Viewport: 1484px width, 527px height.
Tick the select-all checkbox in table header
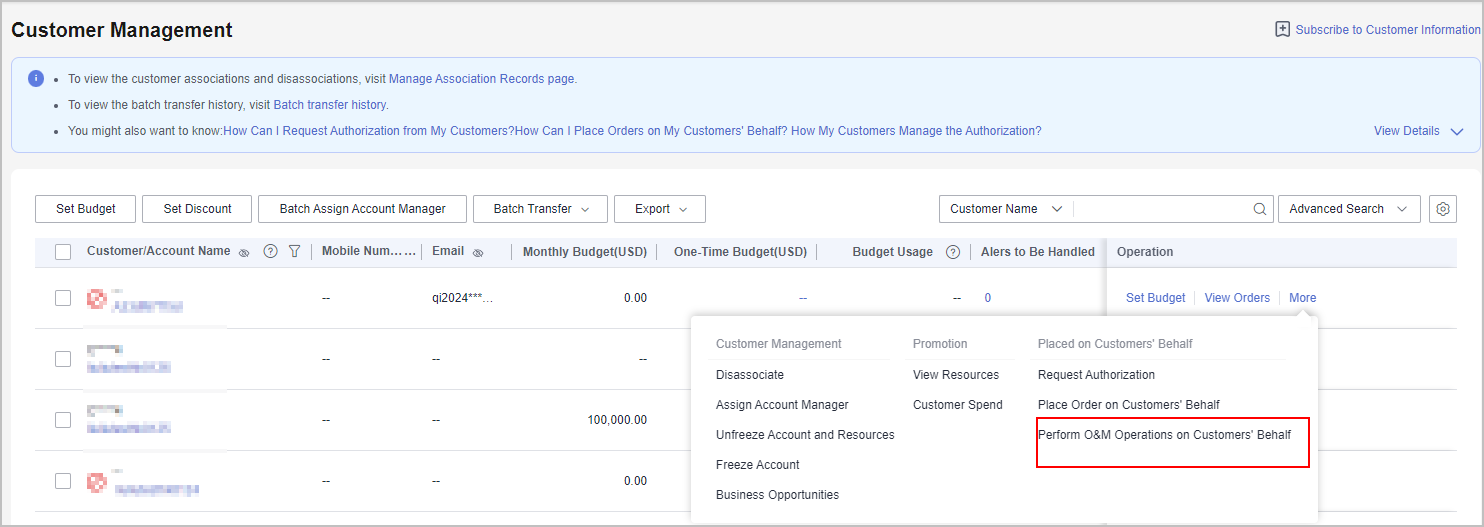coord(63,252)
